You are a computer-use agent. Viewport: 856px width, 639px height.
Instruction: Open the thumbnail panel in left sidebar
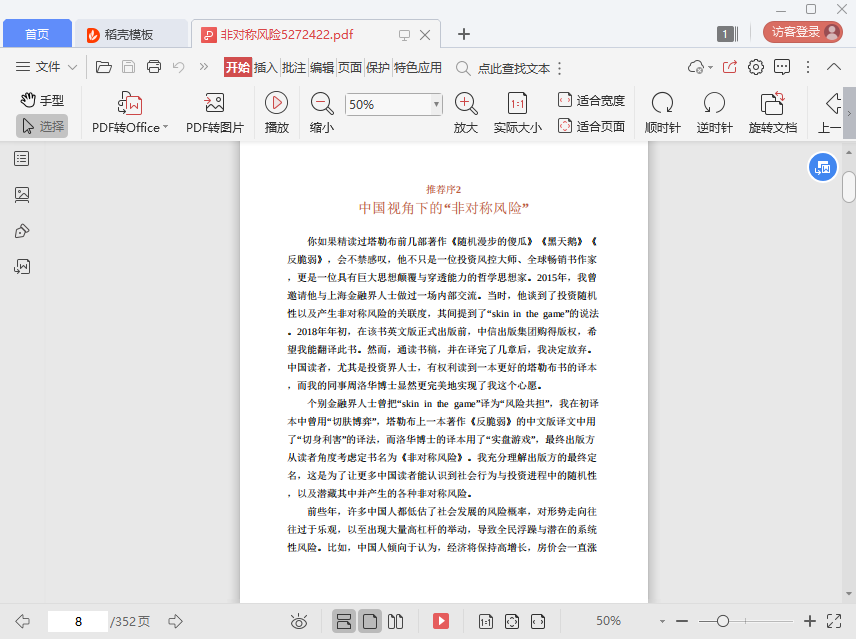click(22, 194)
